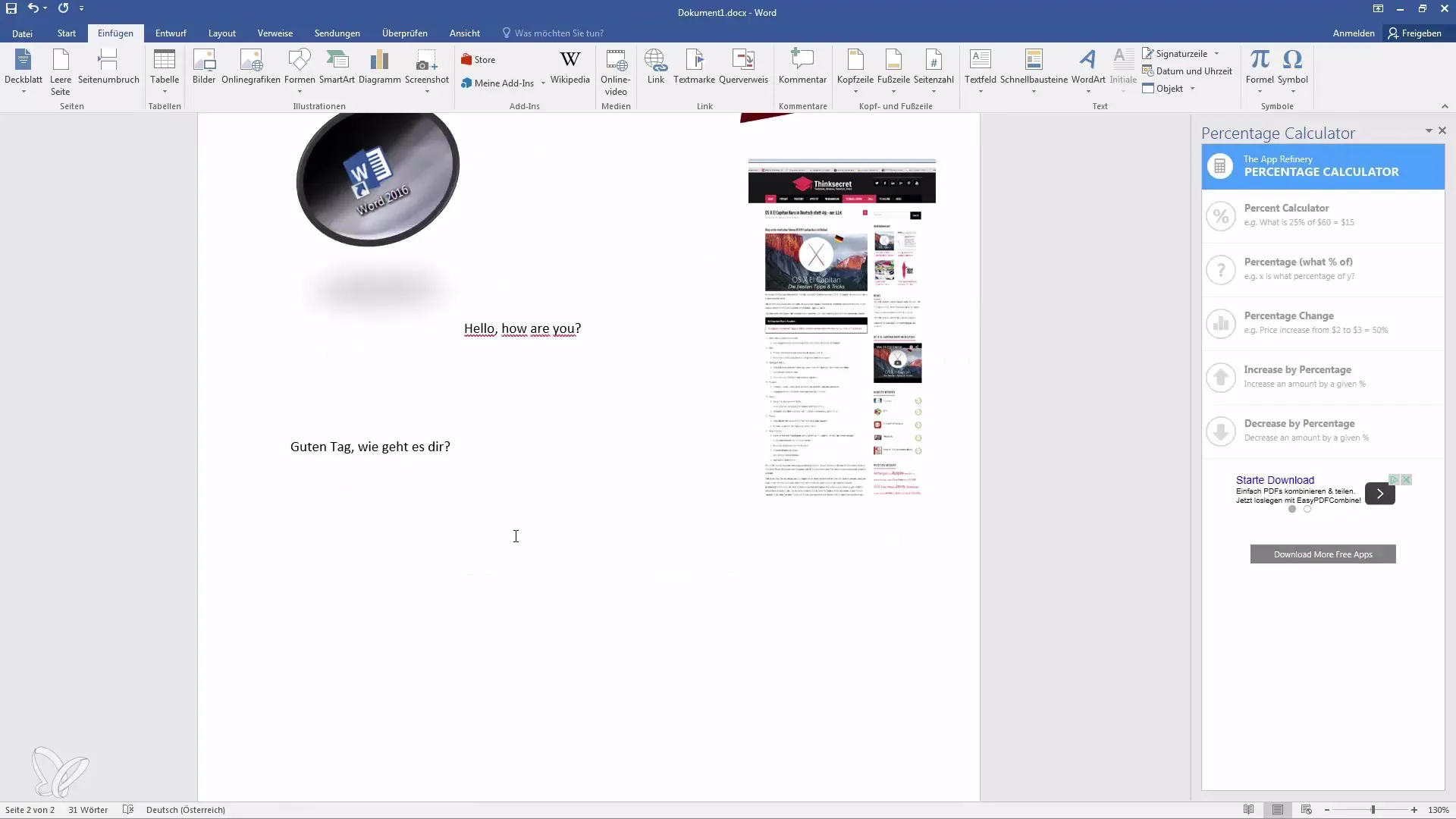Open the spell check status icon
This screenshot has height=819, width=1456.
[128, 810]
